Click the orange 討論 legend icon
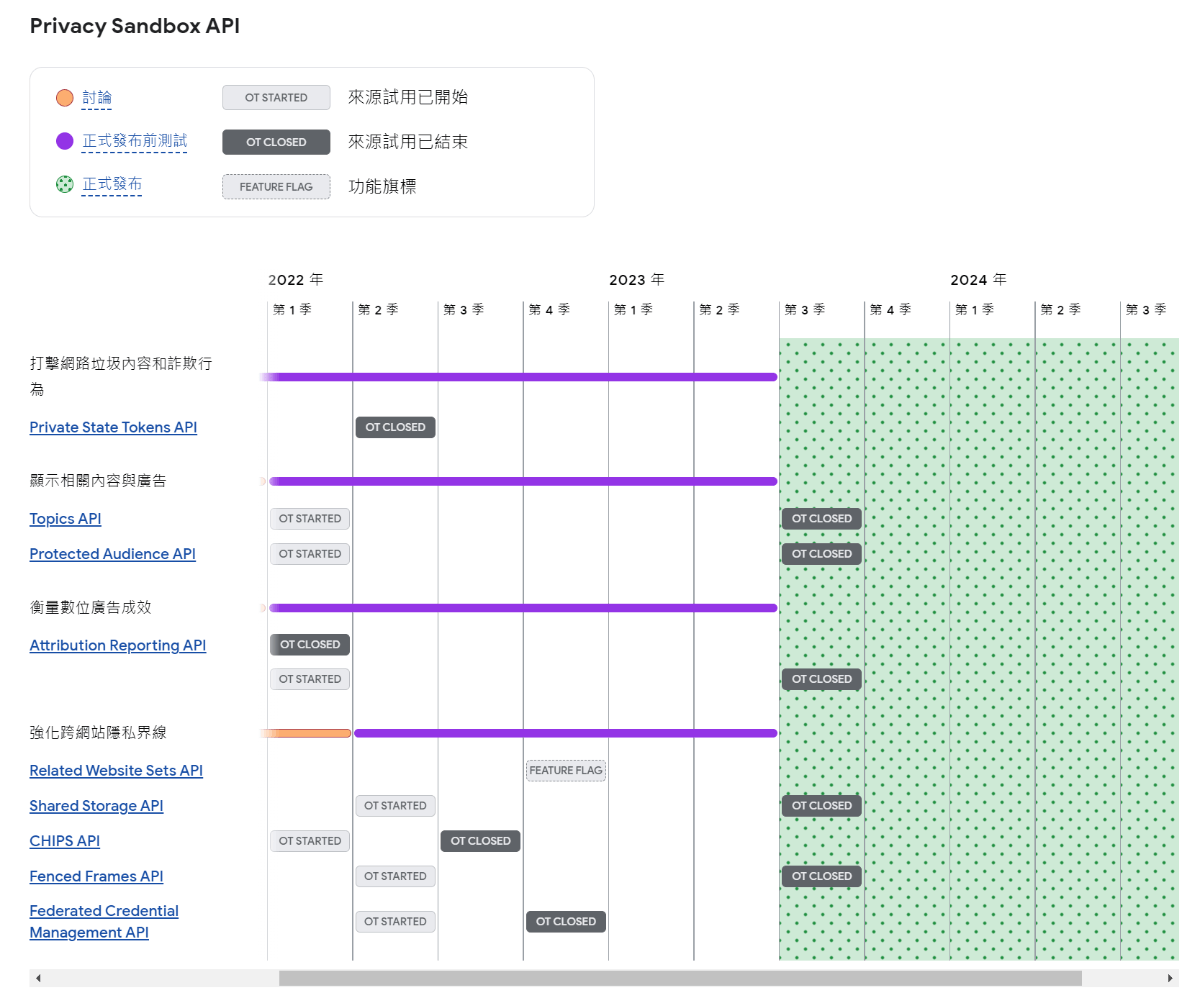Image resolution: width=1200 pixels, height=998 pixels. pyautogui.click(x=66, y=97)
